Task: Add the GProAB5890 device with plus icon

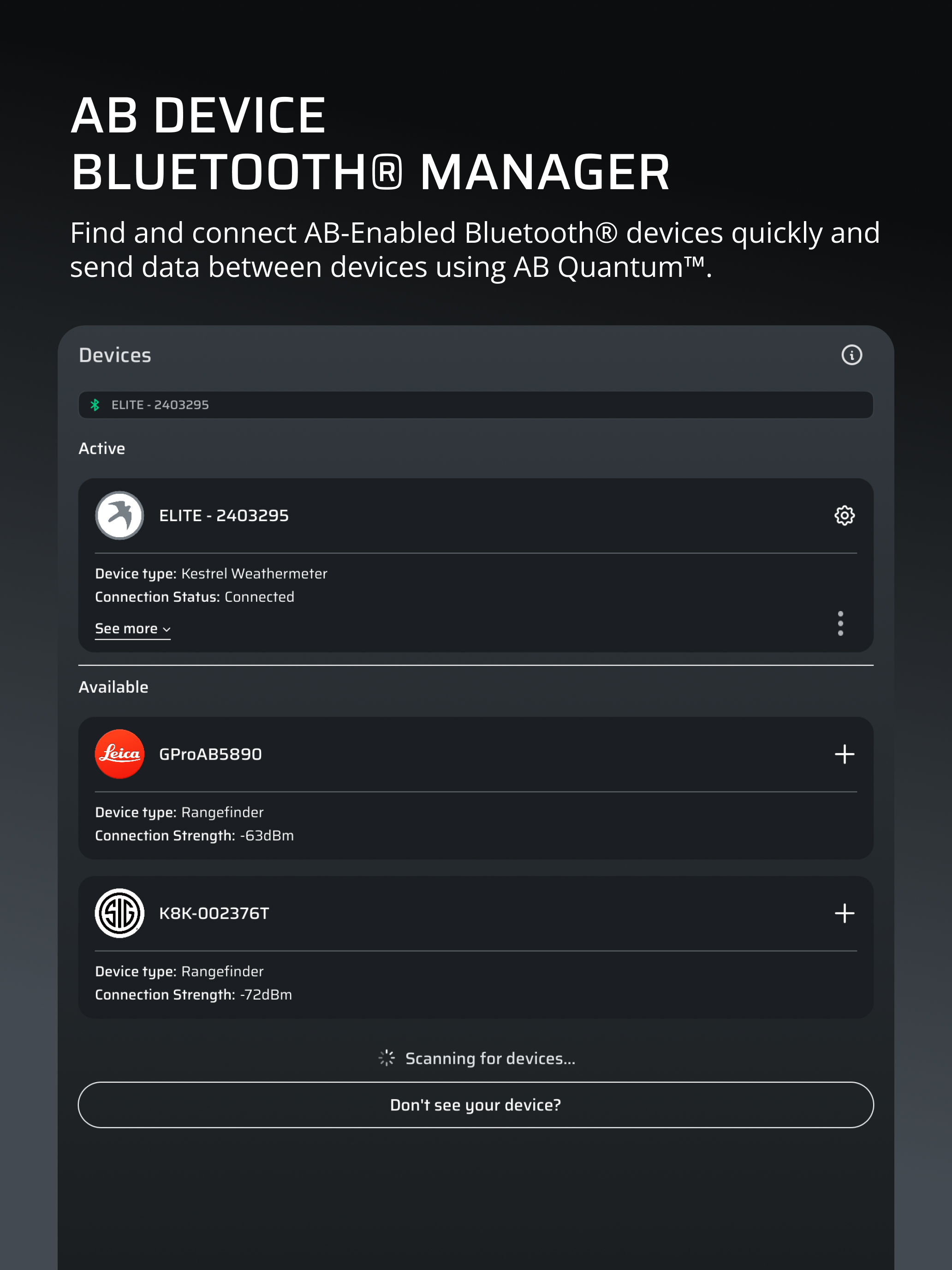Action: coord(844,754)
